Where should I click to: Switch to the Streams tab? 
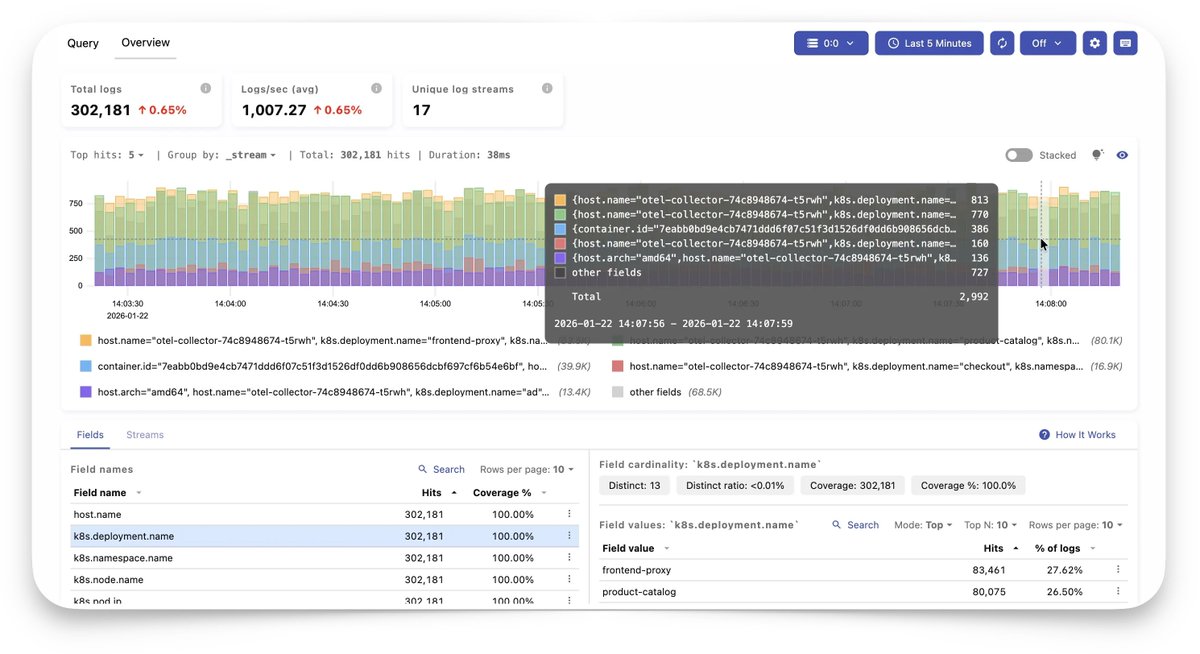click(145, 435)
